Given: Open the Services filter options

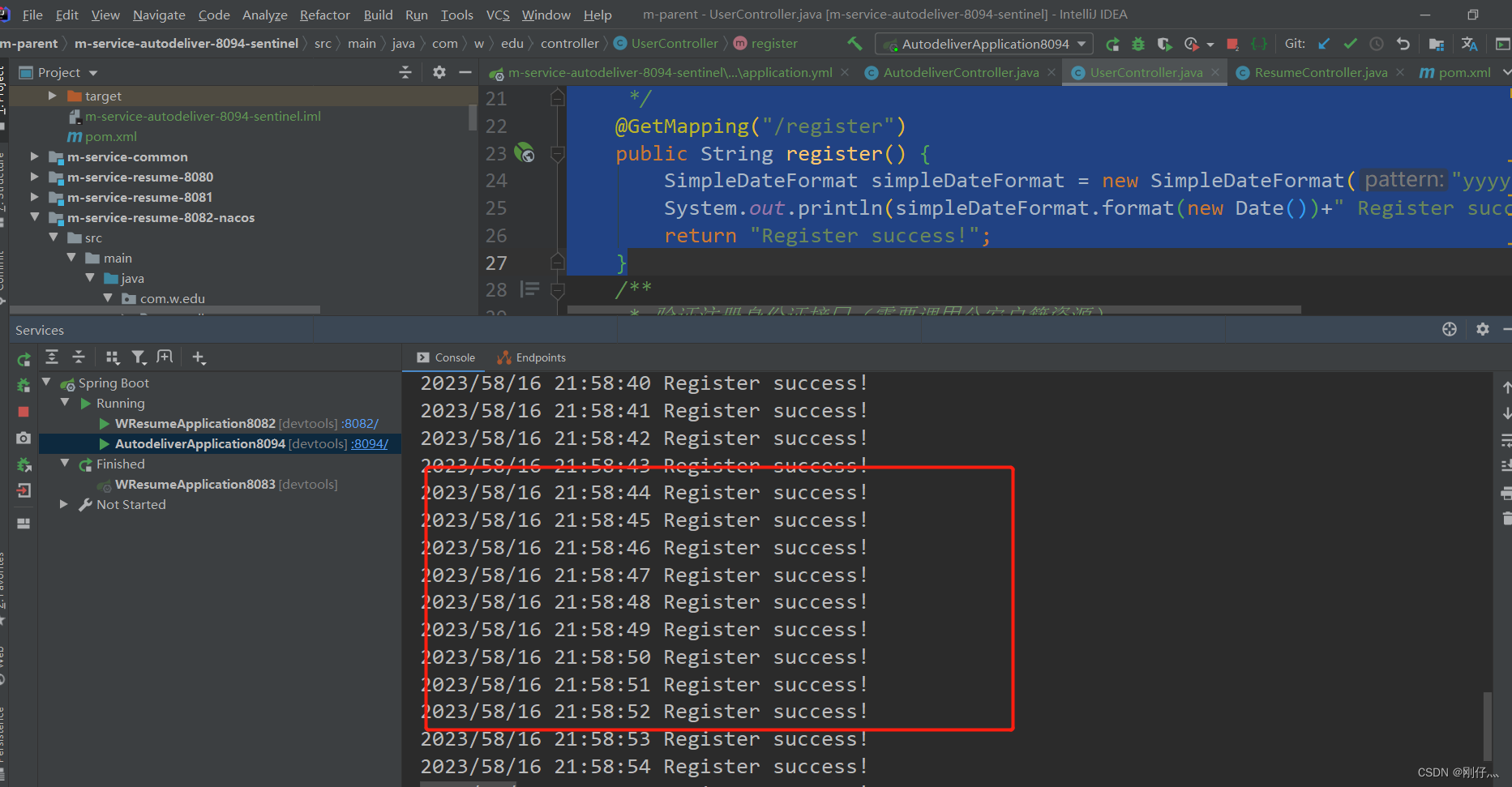Looking at the screenshot, I should pos(139,357).
